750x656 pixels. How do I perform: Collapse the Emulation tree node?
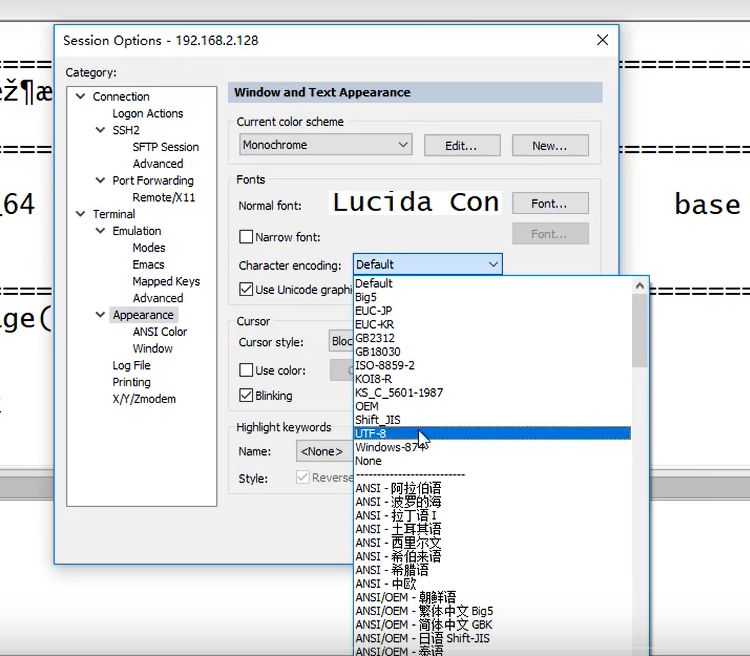click(x=100, y=231)
